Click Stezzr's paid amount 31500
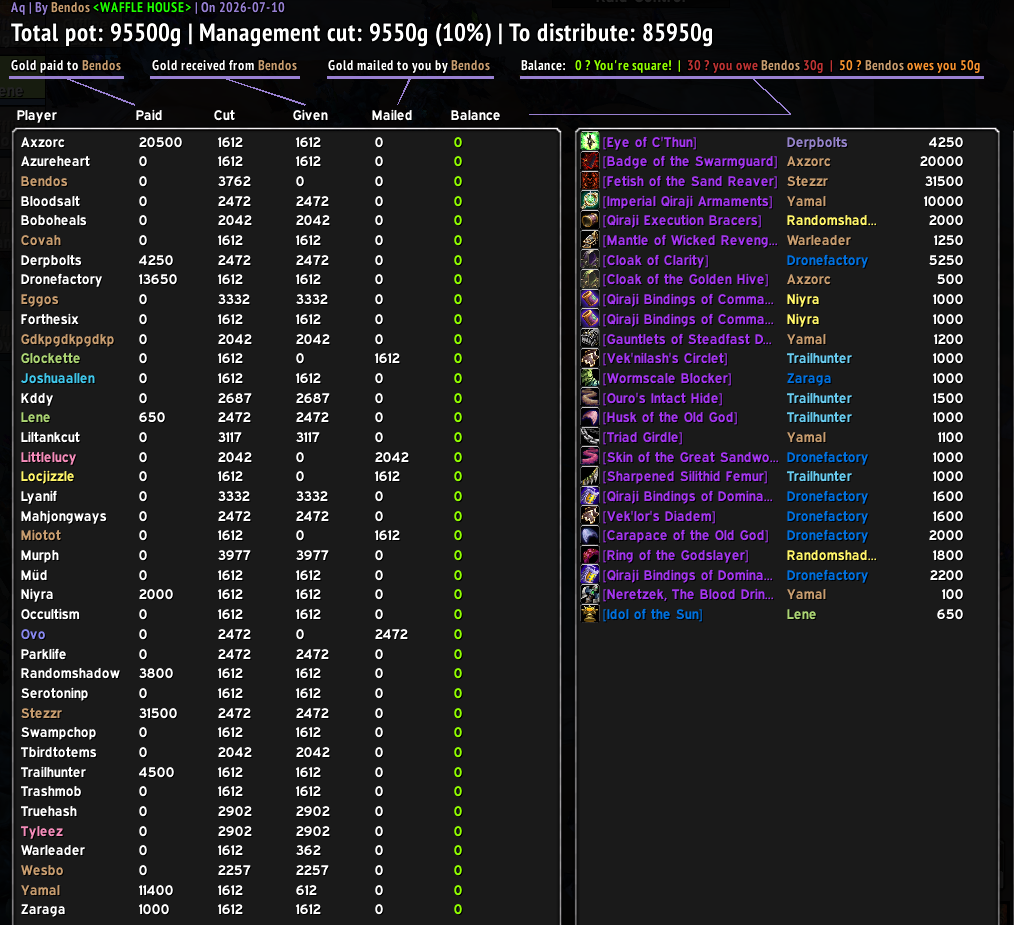This screenshot has width=1014, height=925. click(158, 713)
